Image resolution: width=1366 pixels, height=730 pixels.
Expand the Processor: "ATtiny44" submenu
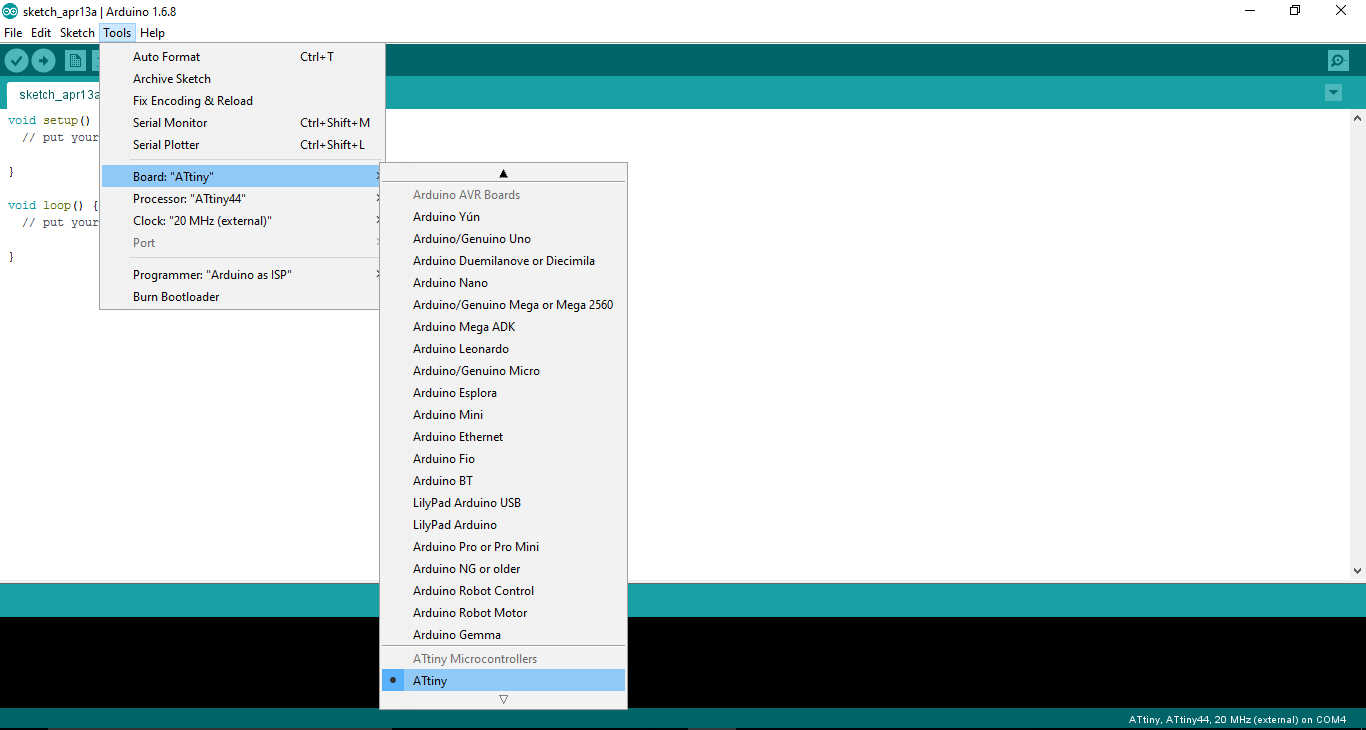(x=242, y=199)
